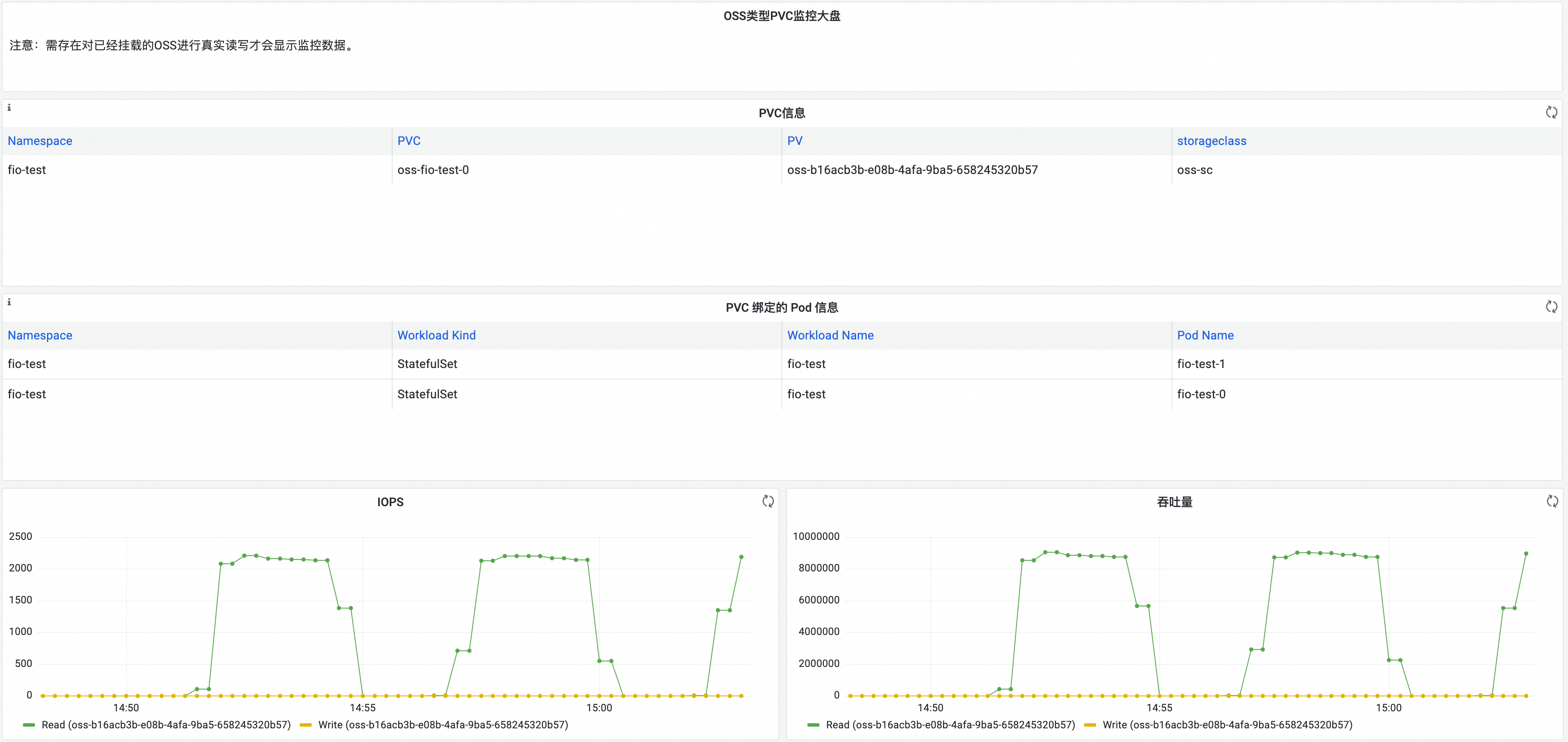Refresh the PVC信息 panel
1568x742 pixels.
1551,112
